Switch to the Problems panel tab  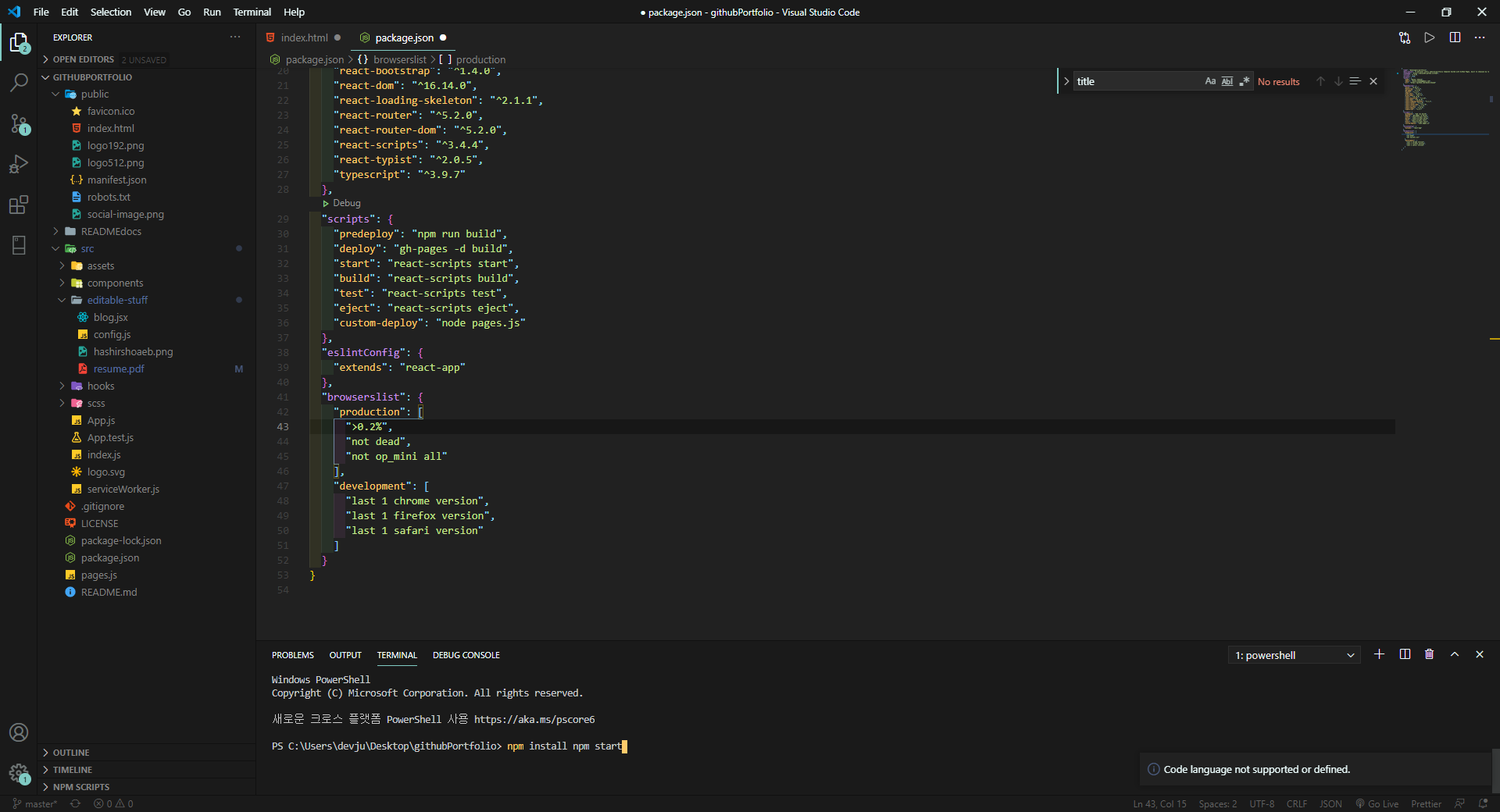(293, 655)
